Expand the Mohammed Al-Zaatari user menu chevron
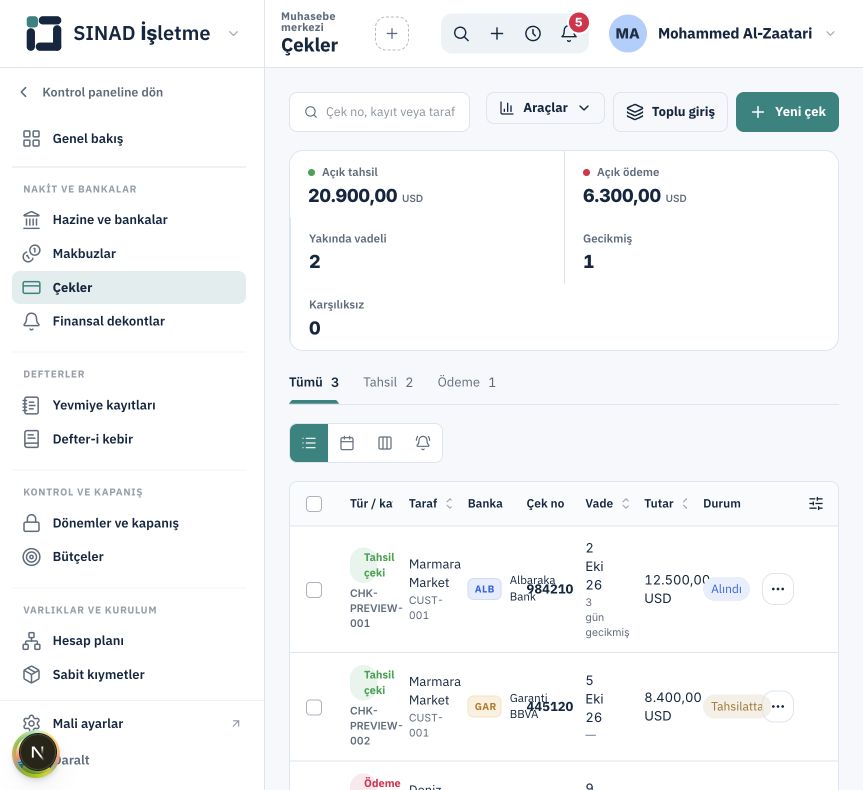Image resolution: width=863 pixels, height=790 pixels. click(x=831, y=34)
